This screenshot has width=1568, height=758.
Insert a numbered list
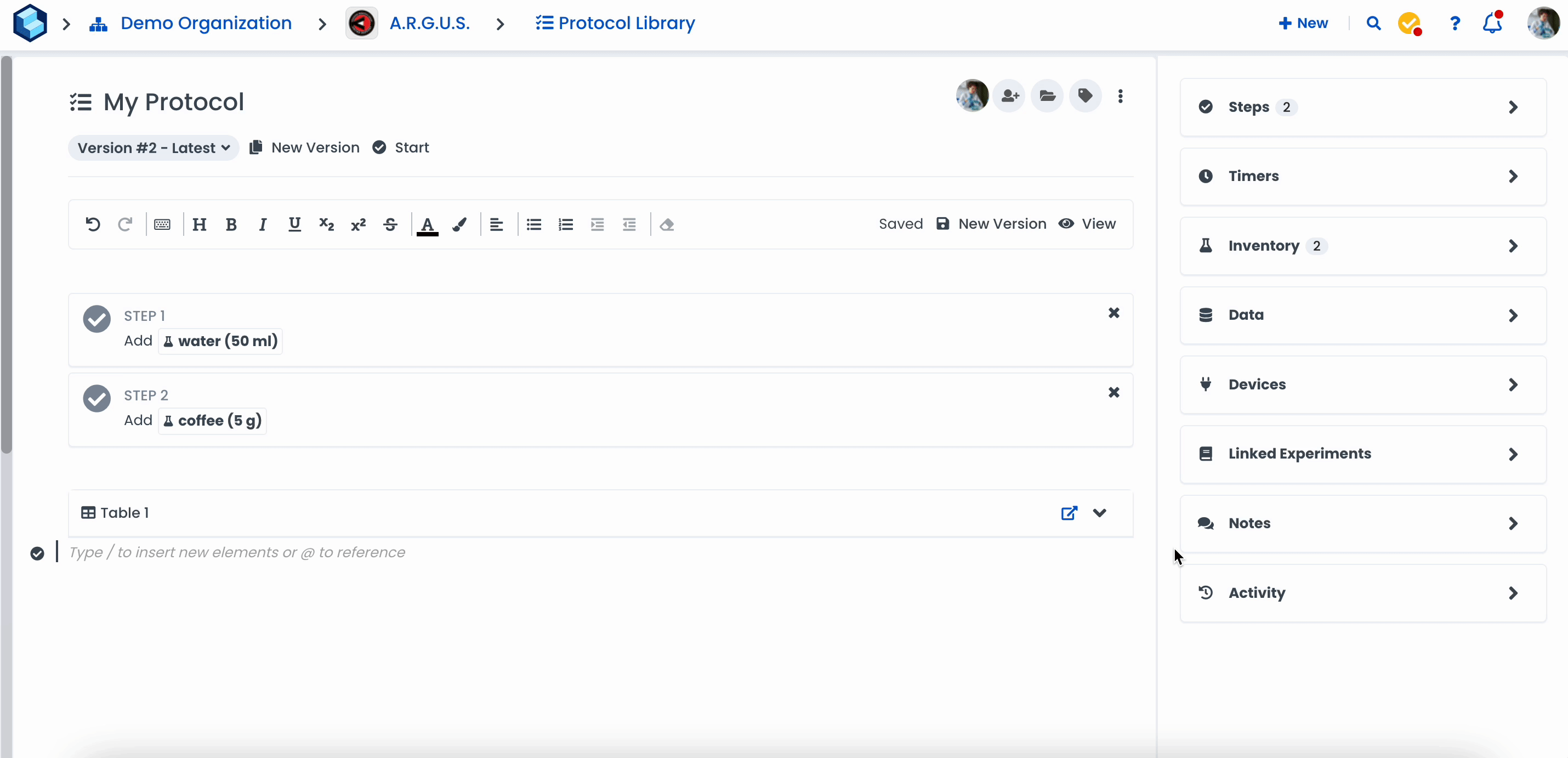point(565,225)
